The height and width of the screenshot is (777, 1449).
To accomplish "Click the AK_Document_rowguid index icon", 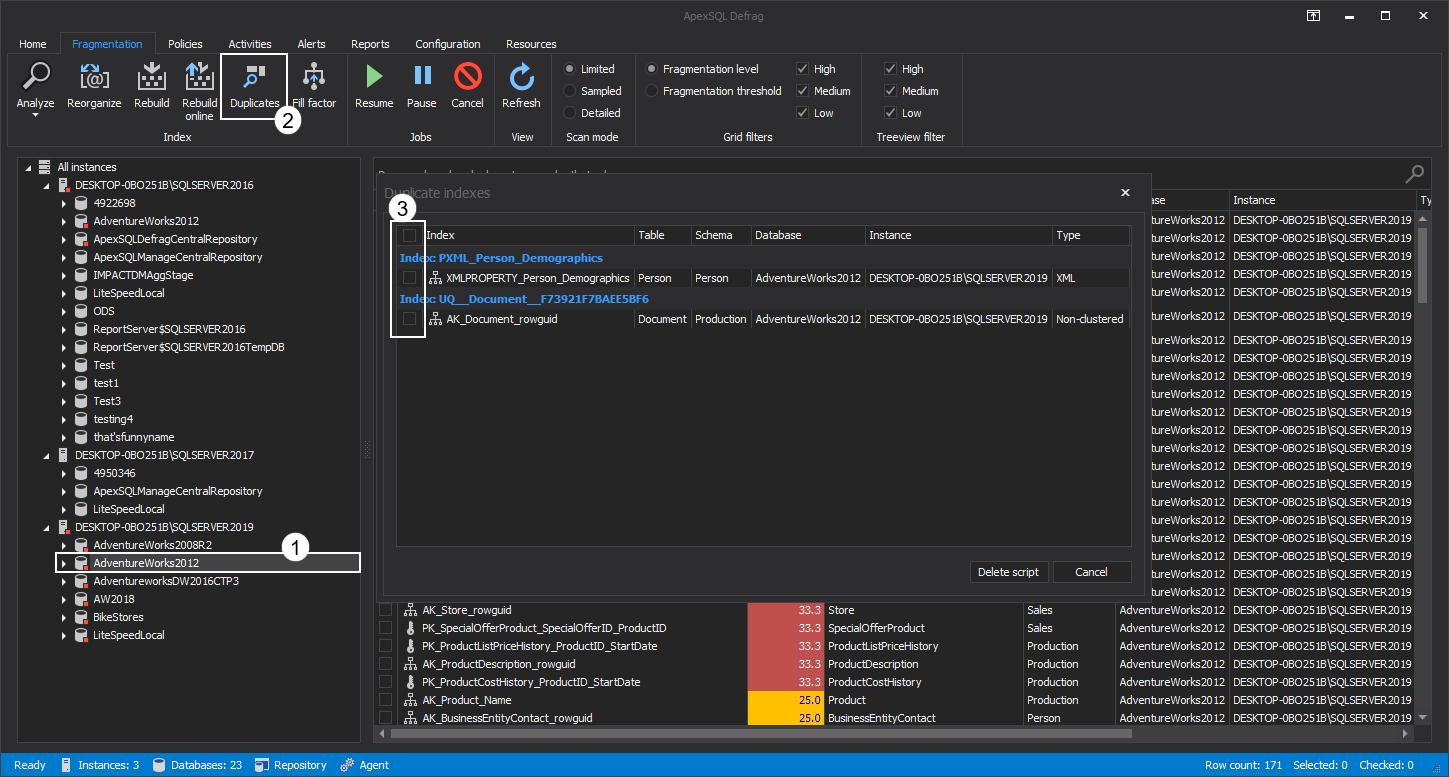I will [436, 319].
